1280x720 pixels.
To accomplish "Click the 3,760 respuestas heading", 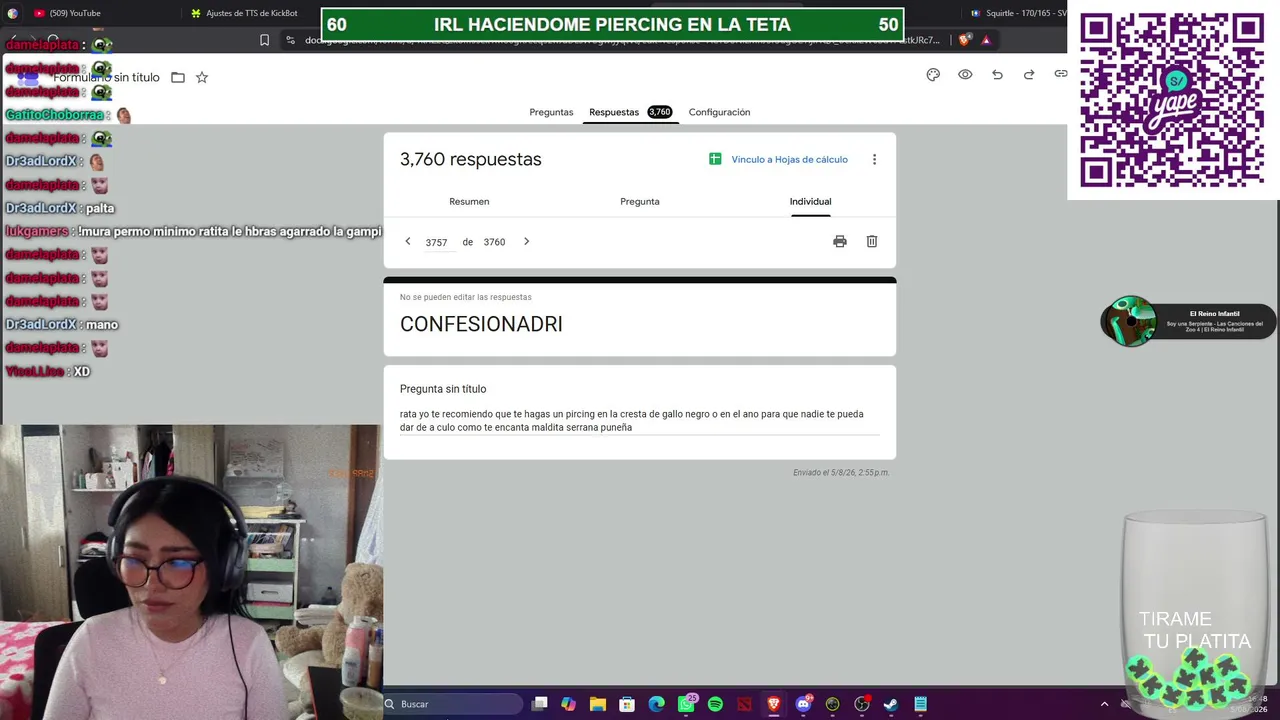I will [470, 159].
